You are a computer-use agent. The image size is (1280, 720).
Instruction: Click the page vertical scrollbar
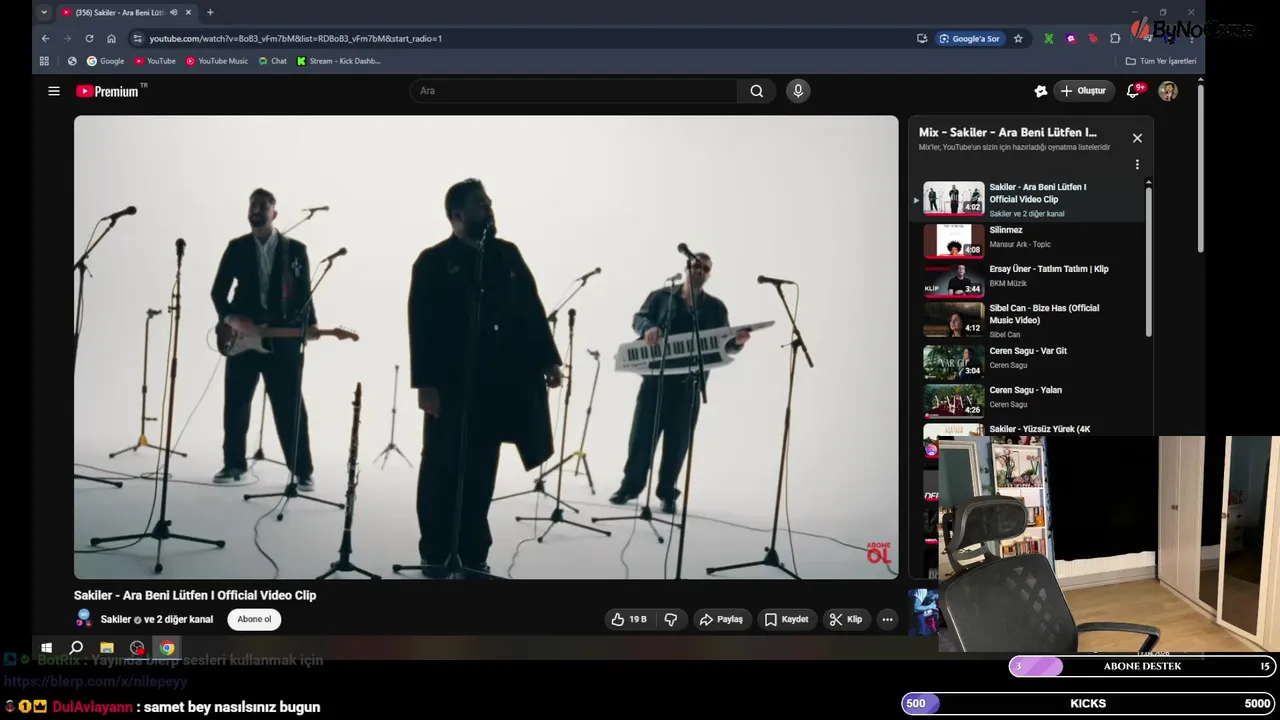click(x=1200, y=170)
